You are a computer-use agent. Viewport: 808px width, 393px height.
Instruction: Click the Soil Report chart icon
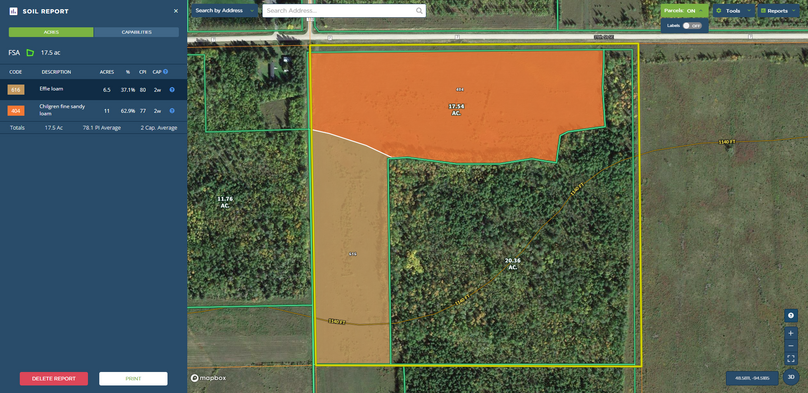[13, 11]
